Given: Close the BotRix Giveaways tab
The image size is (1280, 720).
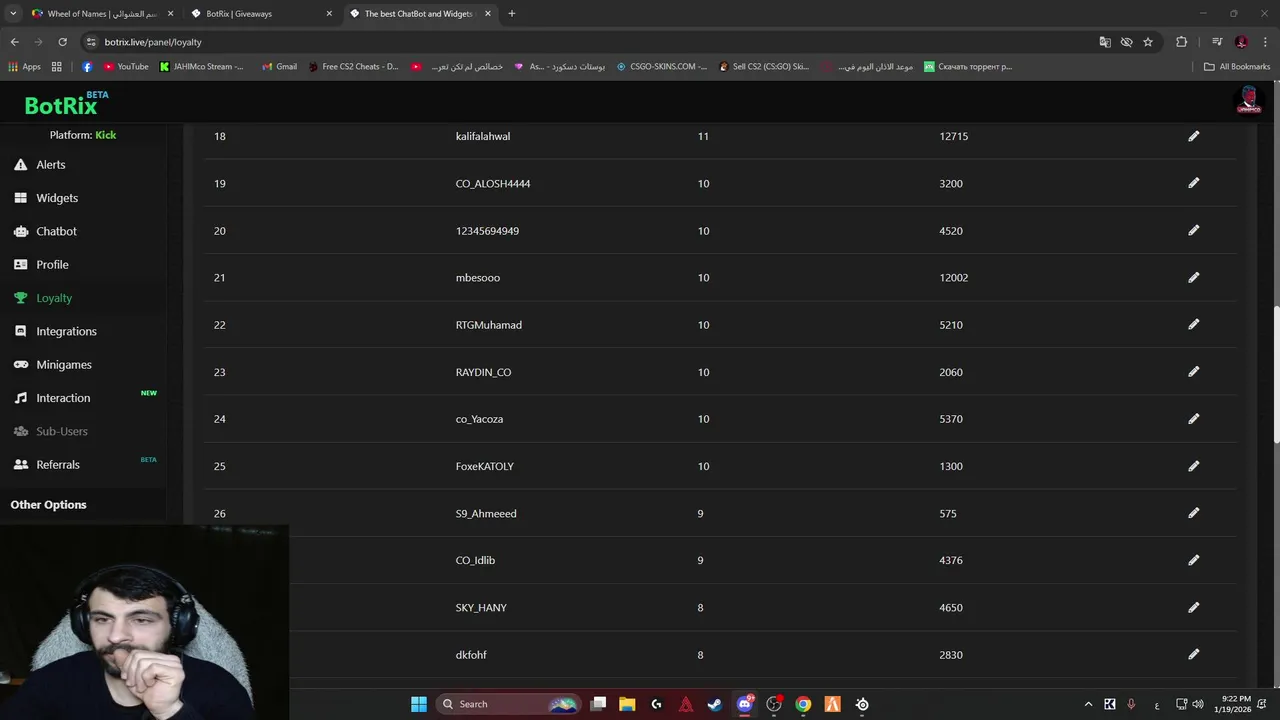Looking at the screenshot, I should tap(329, 14).
